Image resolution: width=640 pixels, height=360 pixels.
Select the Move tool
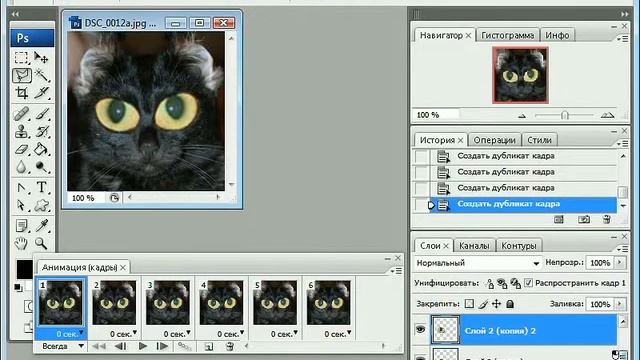click(41, 58)
